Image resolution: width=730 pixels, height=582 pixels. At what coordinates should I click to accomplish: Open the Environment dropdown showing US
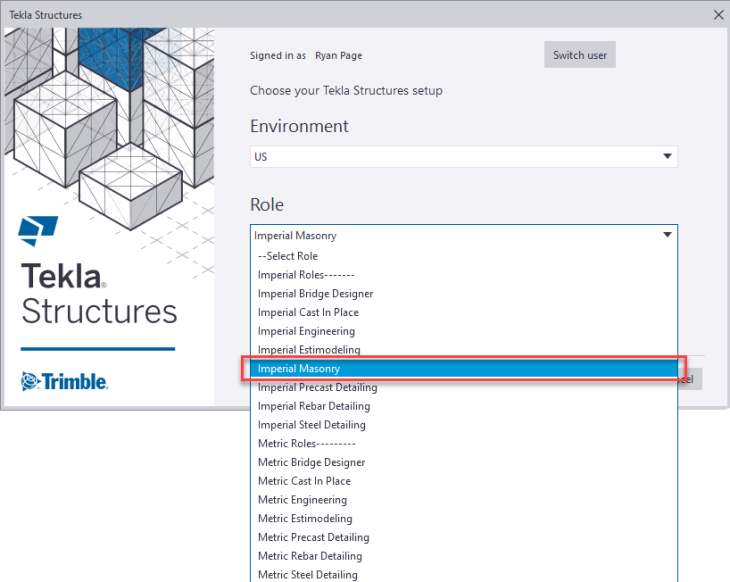(463, 156)
